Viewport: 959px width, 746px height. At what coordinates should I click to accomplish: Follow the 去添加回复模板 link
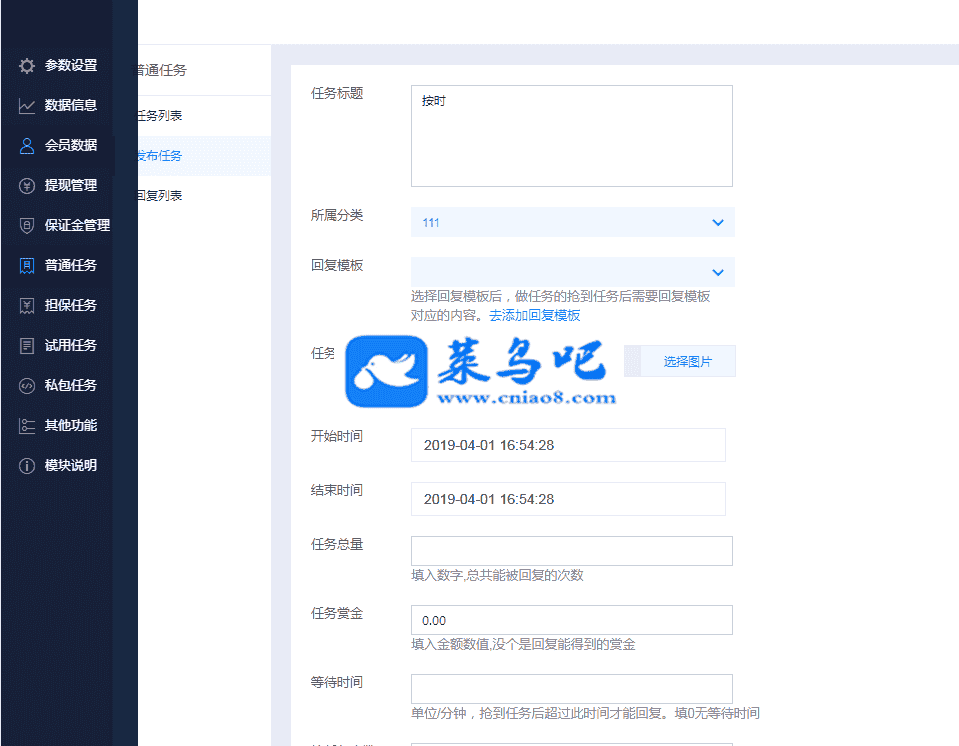pyautogui.click(x=534, y=315)
